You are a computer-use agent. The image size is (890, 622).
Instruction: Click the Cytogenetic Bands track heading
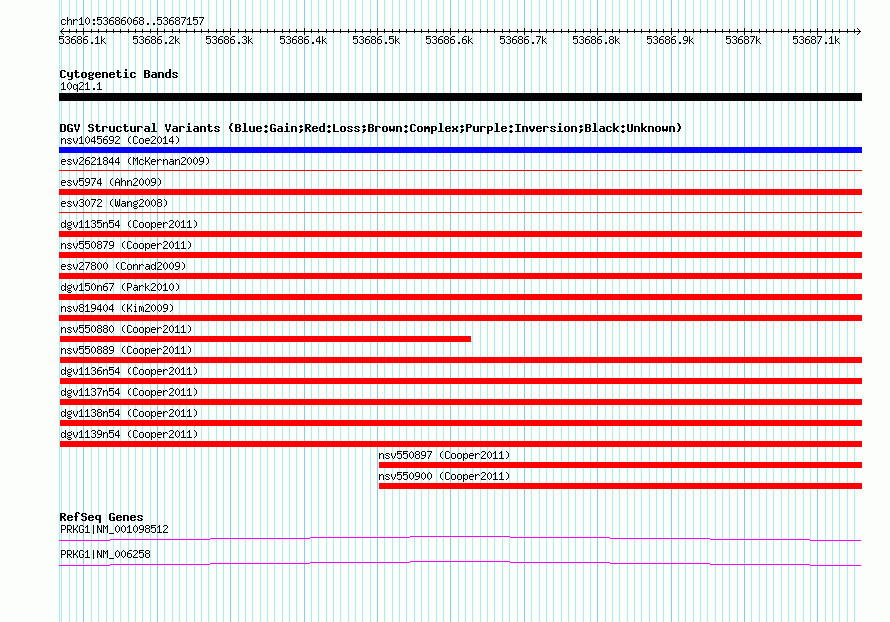(x=119, y=74)
